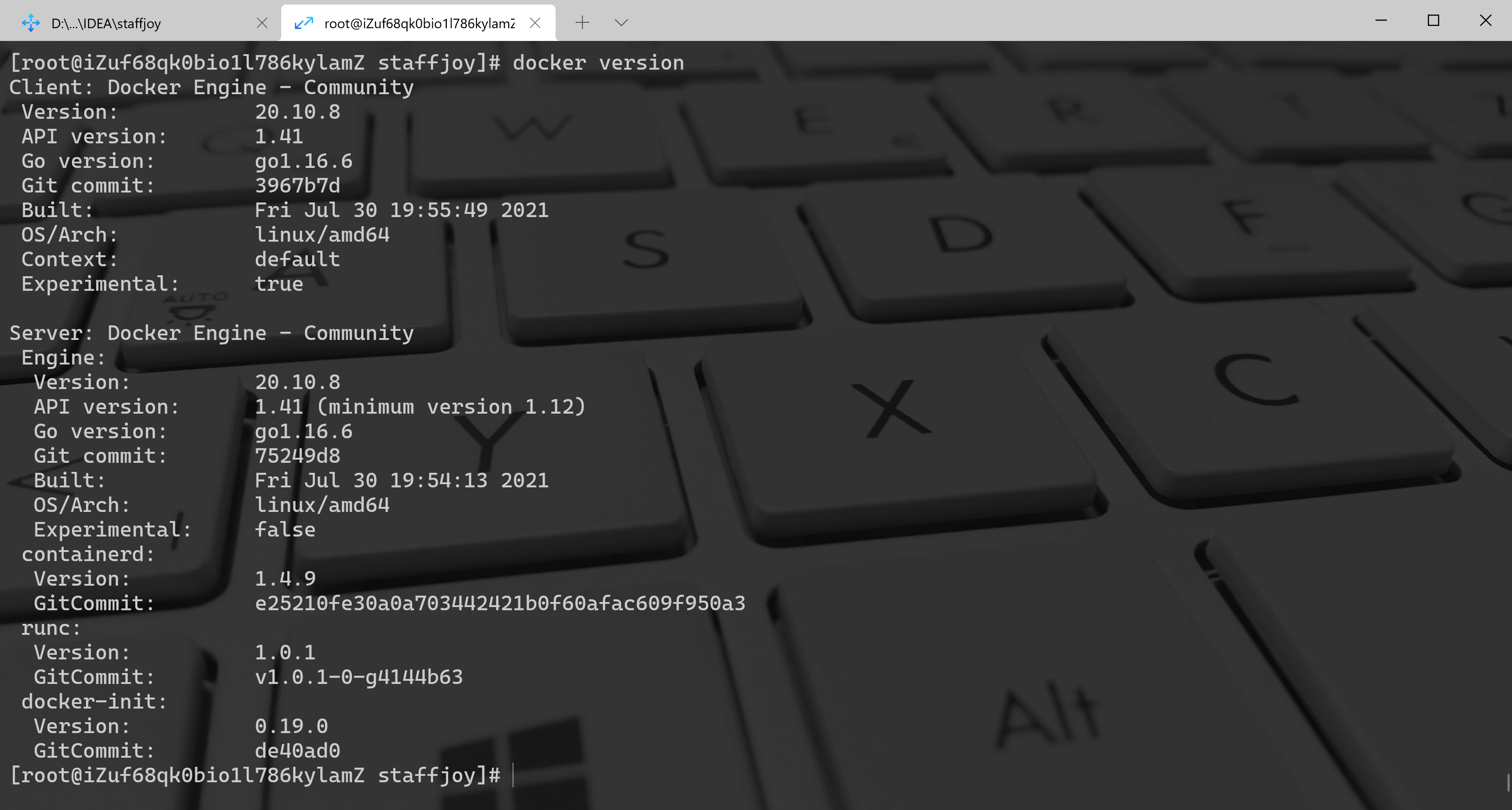Click the runc GitCommit value v1.0.1-0-g4144b63
The image size is (1512, 810).
[359, 677]
